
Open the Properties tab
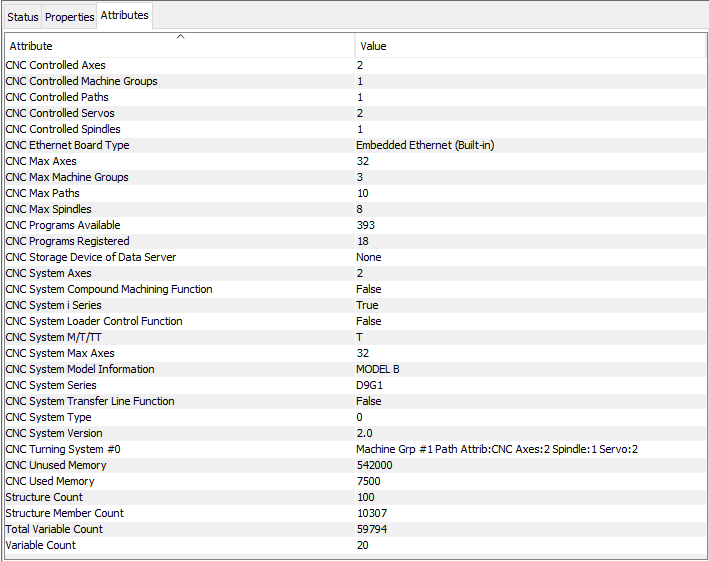pyautogui.click(x=69, y=17)
